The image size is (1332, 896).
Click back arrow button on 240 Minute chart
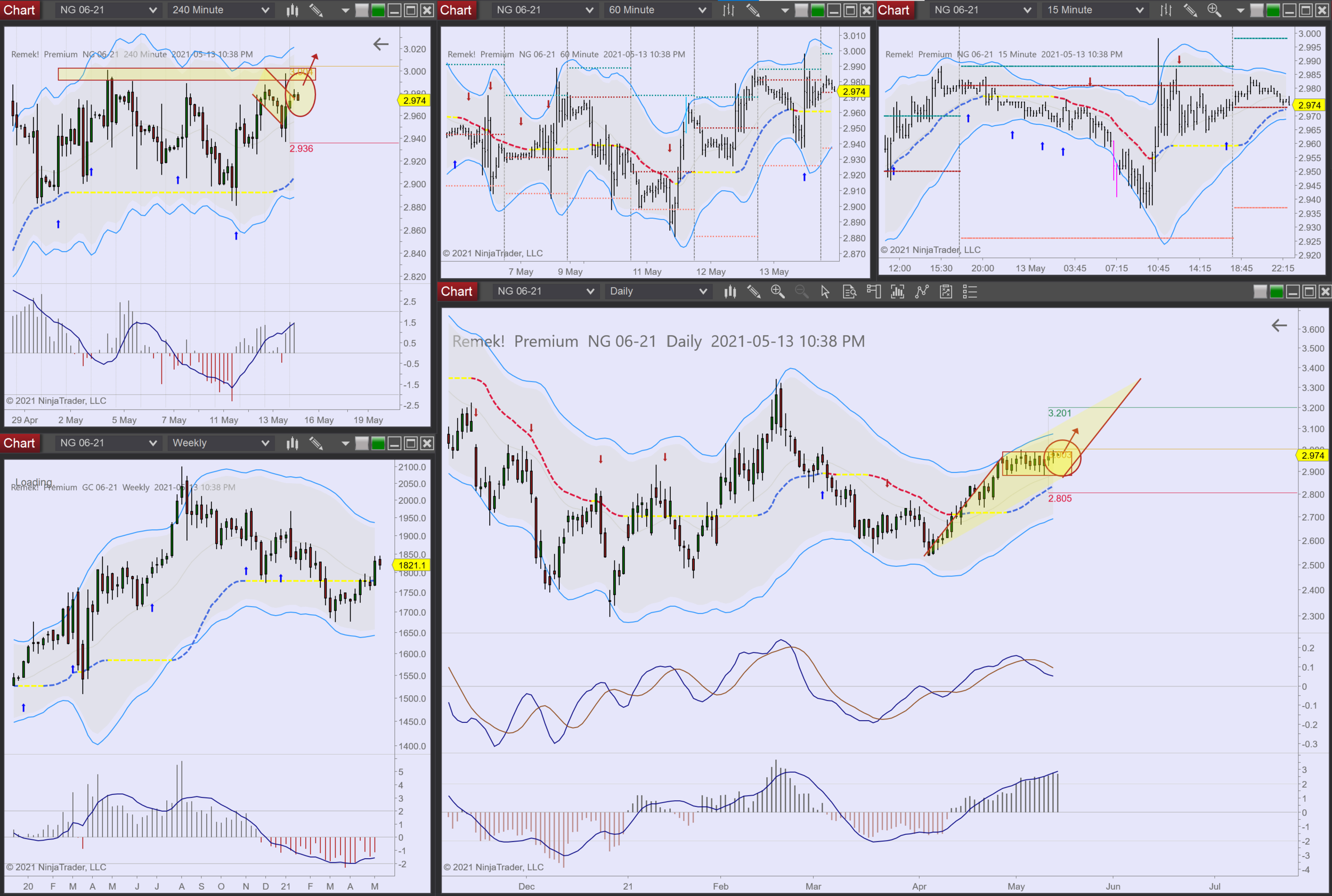[x=380, y=44]
